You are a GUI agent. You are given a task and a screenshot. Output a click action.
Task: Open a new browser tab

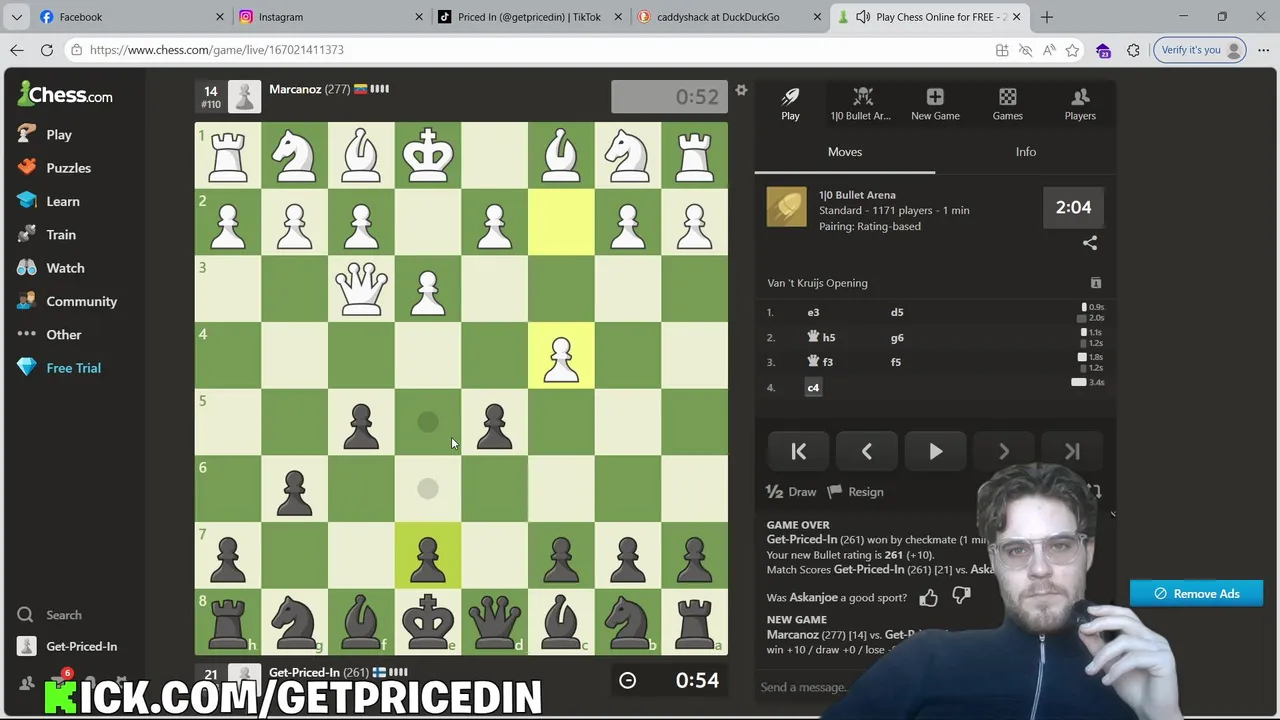pos(1047,17)
